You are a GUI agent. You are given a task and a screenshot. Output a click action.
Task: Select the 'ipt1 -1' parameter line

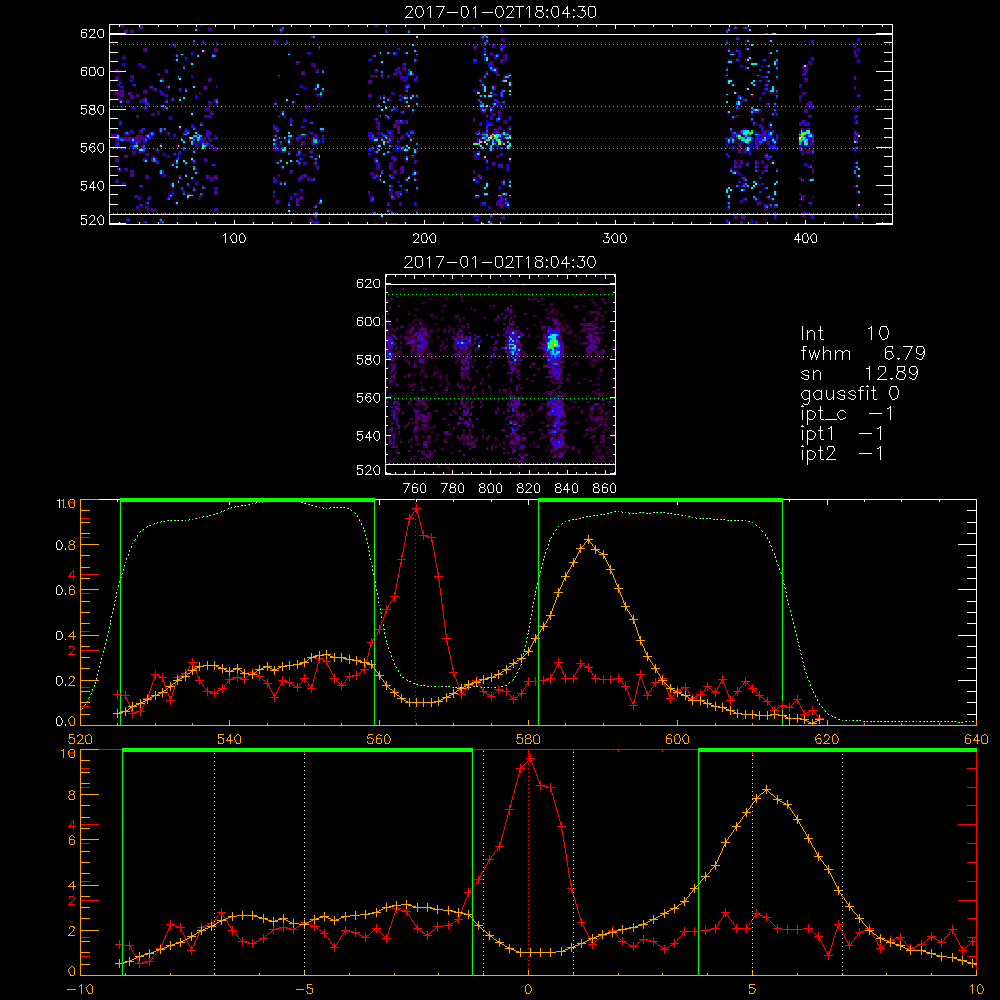point(842,434)
